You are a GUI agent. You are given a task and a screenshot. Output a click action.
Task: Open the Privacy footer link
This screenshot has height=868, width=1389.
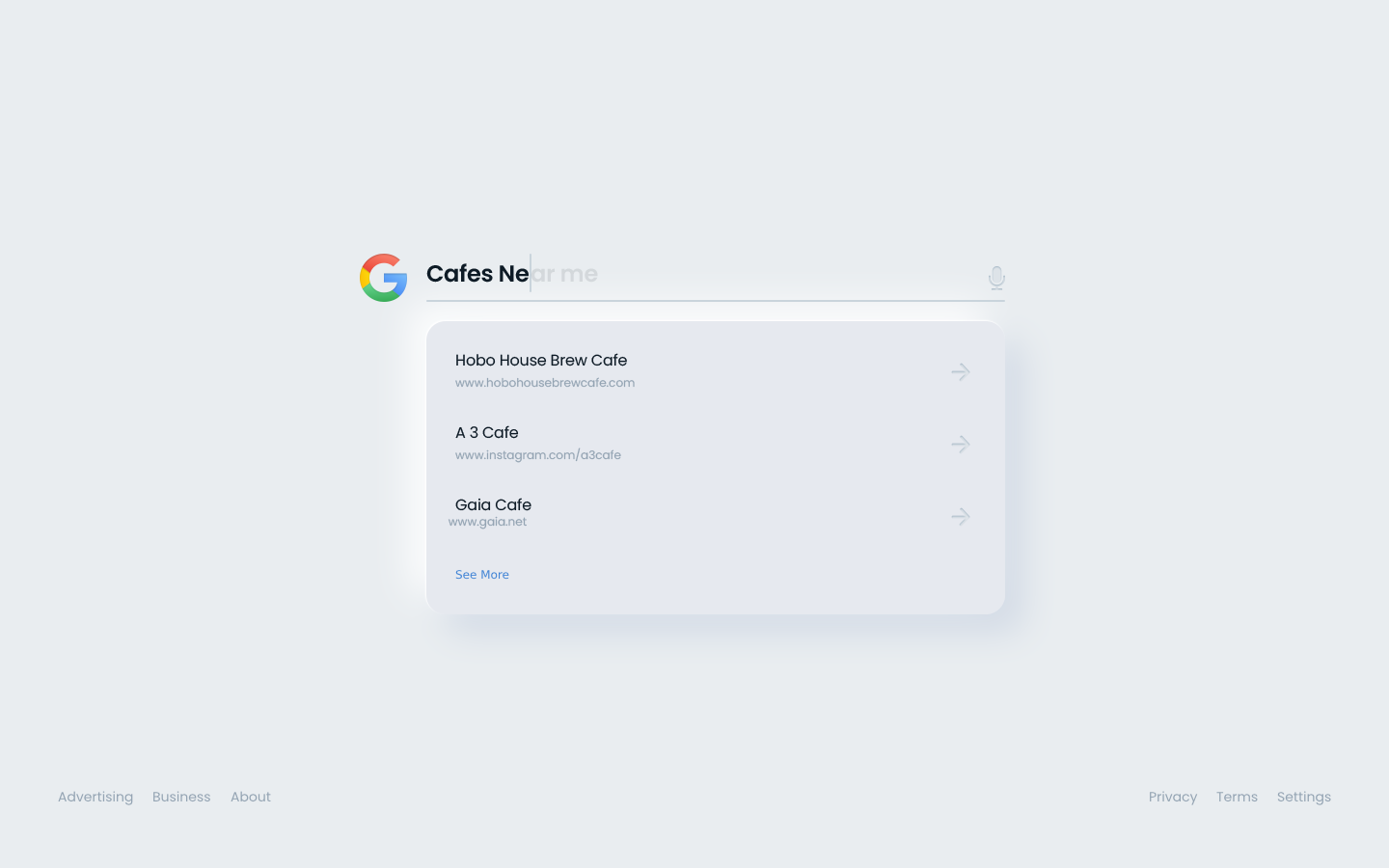(1173, 797)
